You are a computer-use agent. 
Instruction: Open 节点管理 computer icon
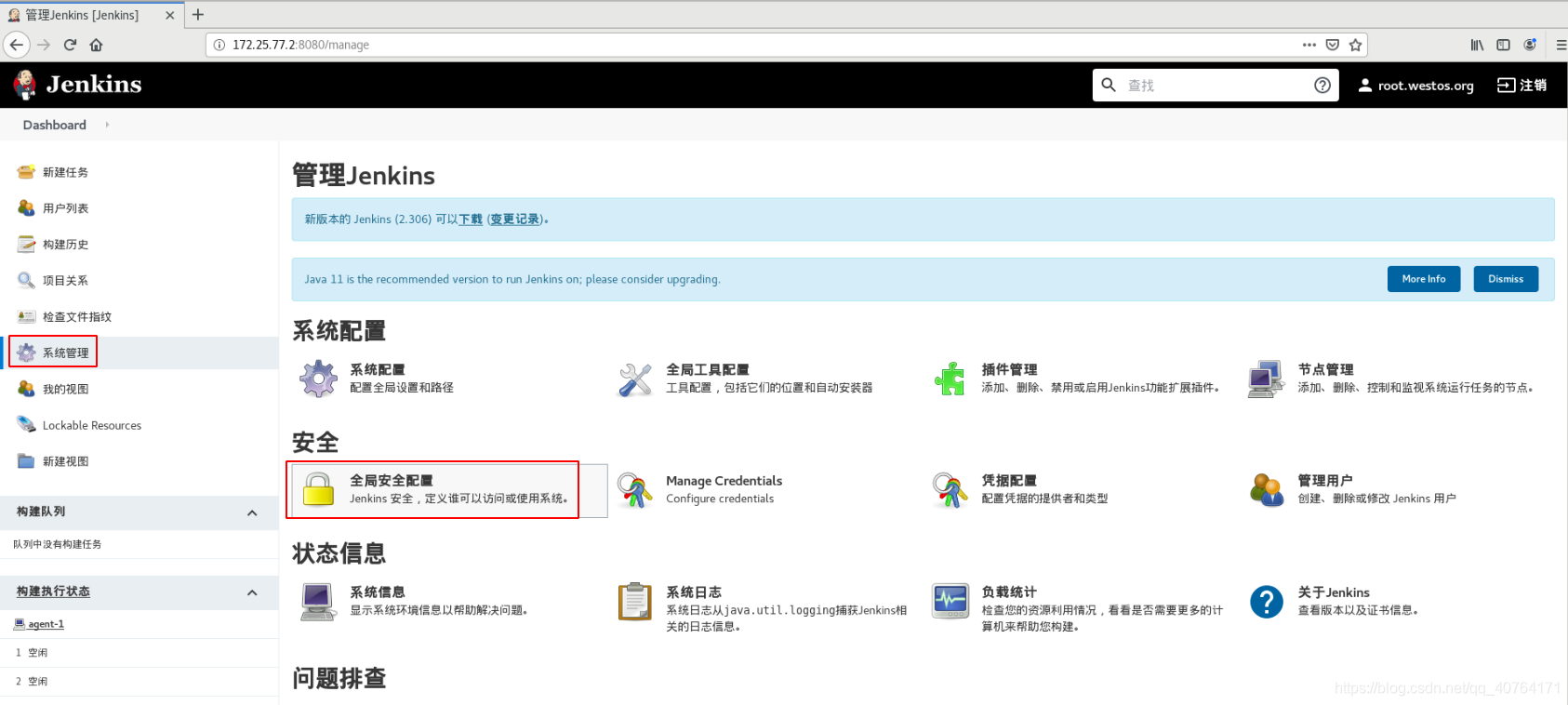[x=1267, y=379]
